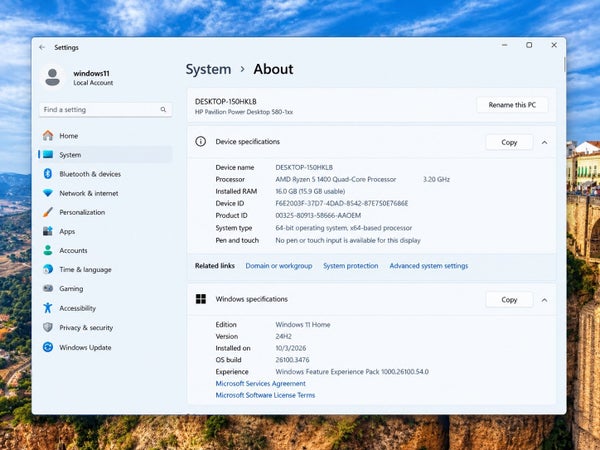Image resolution: width=600 pixels, height=450 pixels.
Task: Click the HP Pavilion Power Desktop model text
Action: coord(244,112)
